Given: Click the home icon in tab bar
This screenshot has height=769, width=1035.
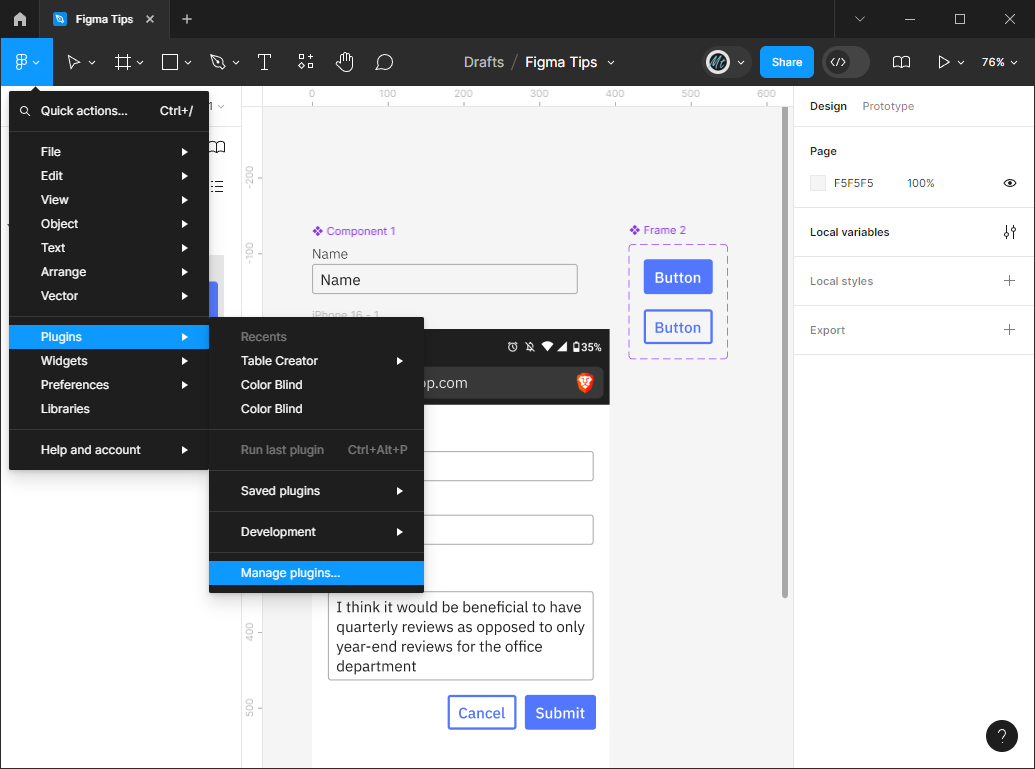Looking at the screenshot, I should (20, 19).
